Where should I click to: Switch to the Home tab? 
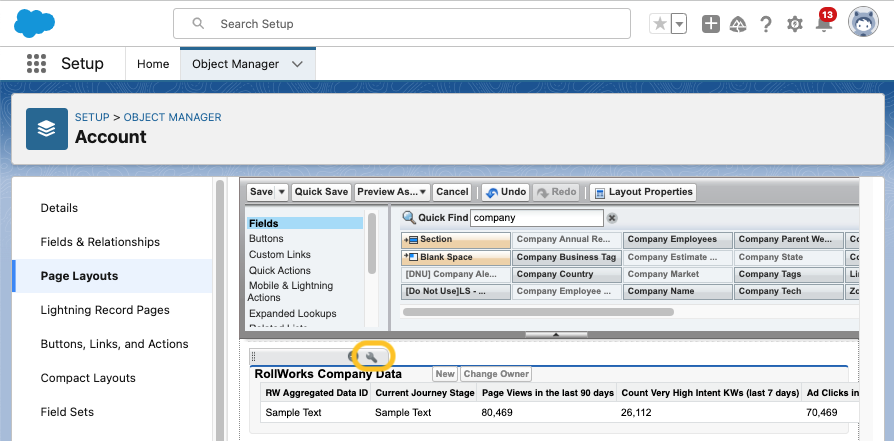[153, 64]
